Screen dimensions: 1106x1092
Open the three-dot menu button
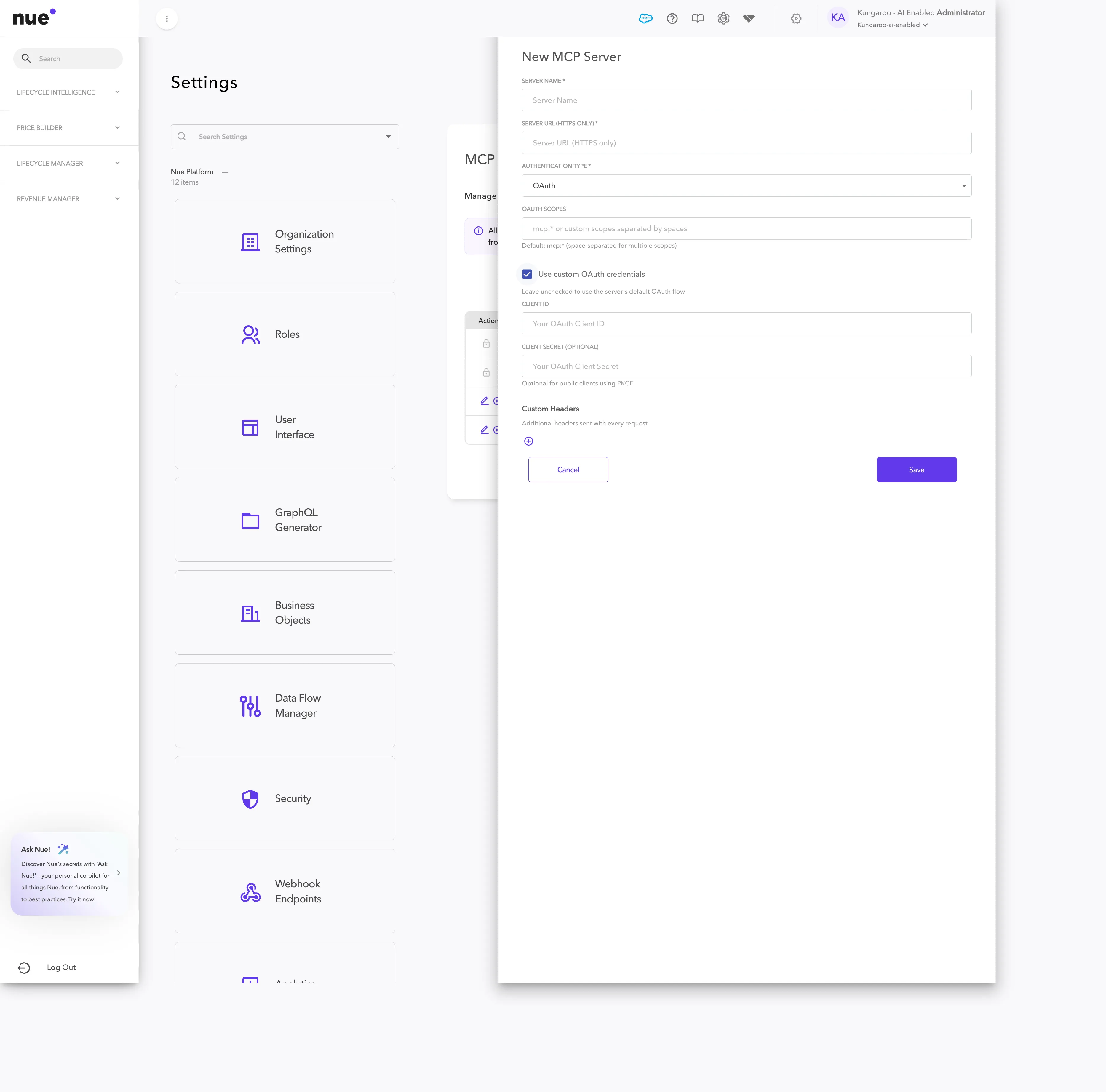[x=167, y=18]
